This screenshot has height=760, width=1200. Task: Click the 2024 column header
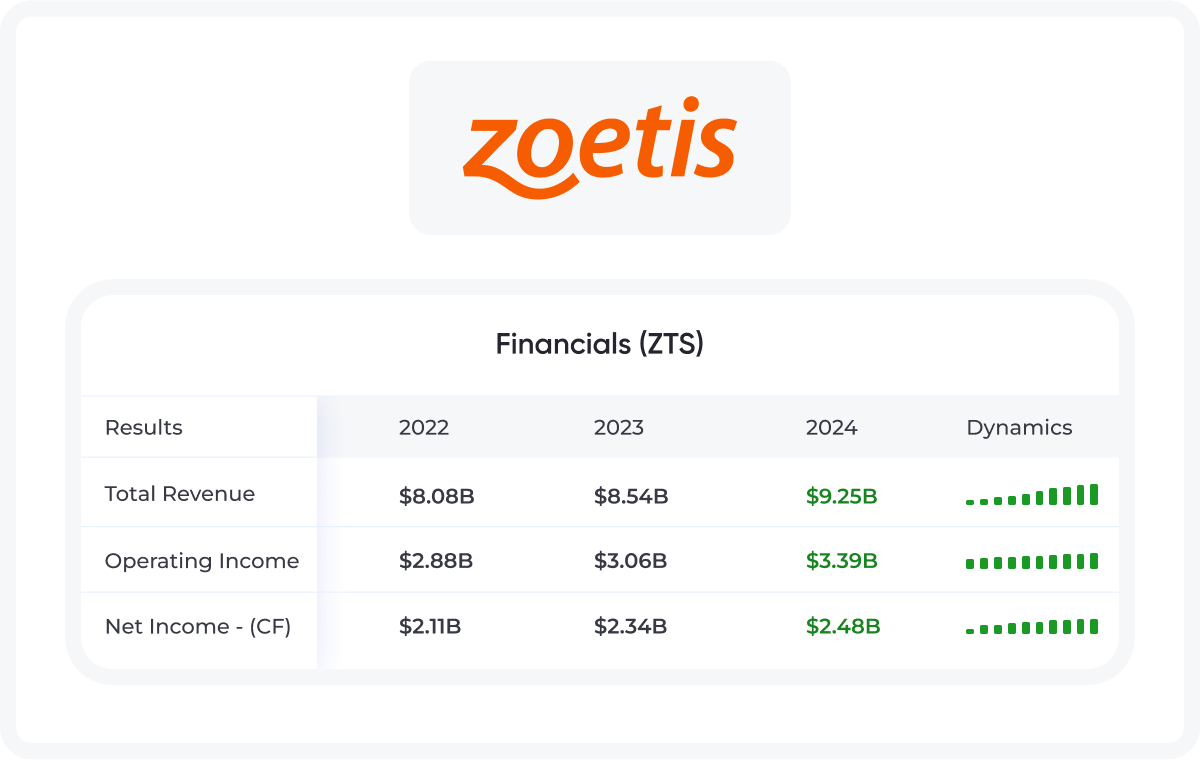(832, 428)
